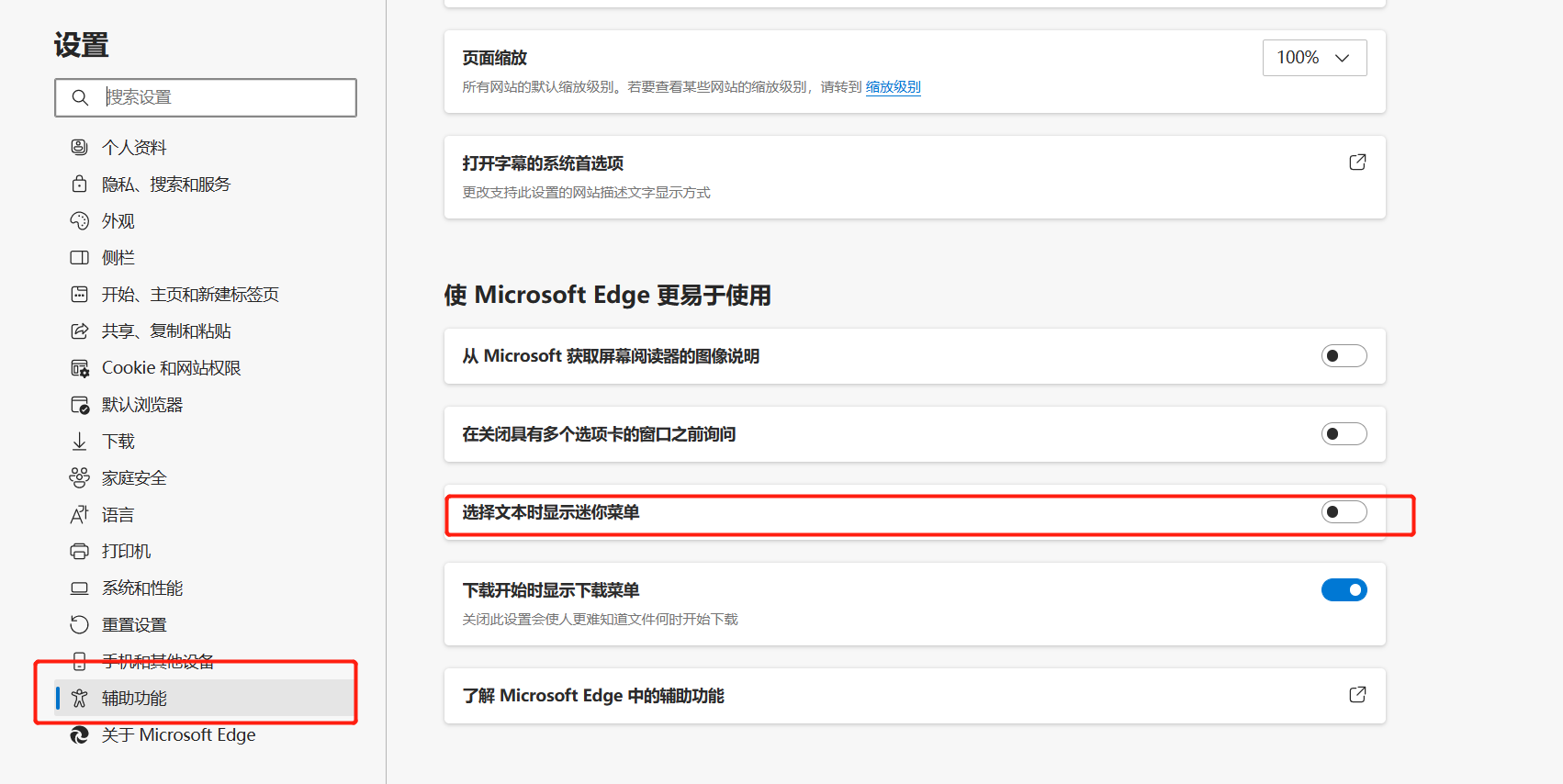The image size is (1563, 784).
Task: Click the 设置 page title
Action: (82, 45)
